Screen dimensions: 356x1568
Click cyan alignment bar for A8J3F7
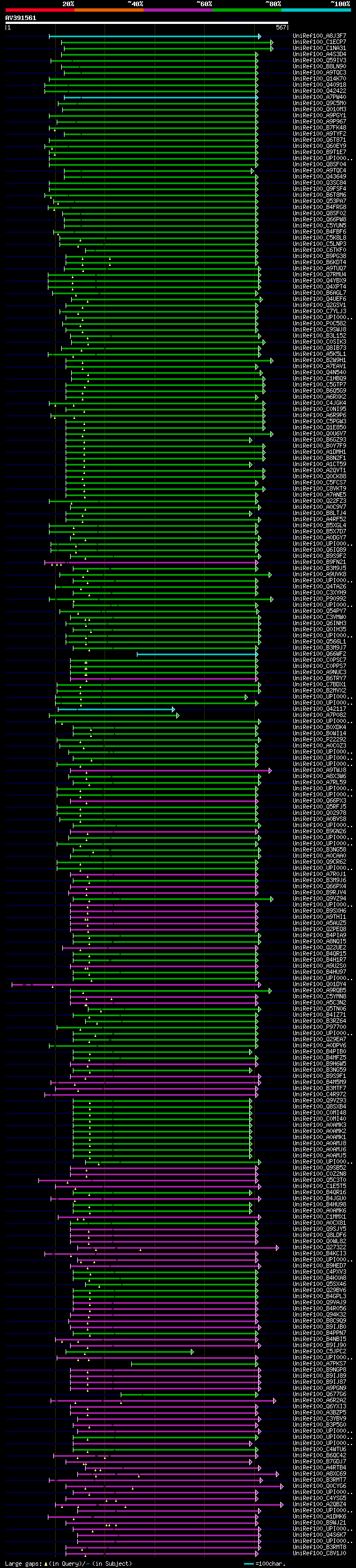[155, 37]
